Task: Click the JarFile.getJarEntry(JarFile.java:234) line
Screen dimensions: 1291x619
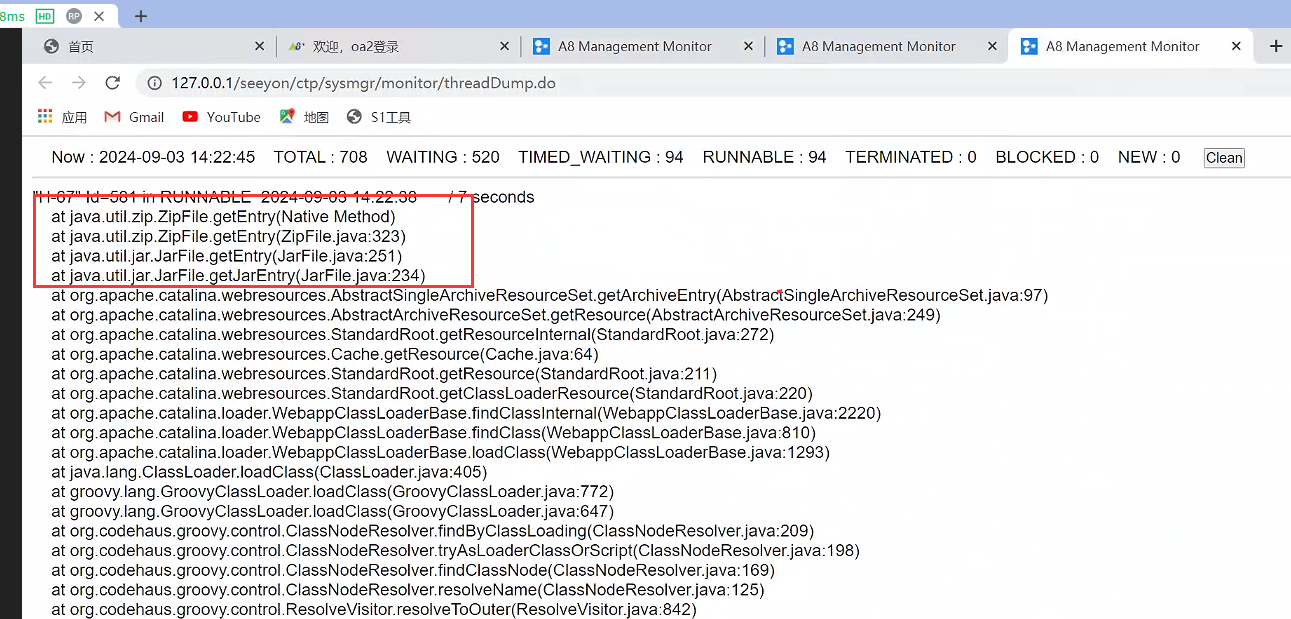Action: [238, 275]
